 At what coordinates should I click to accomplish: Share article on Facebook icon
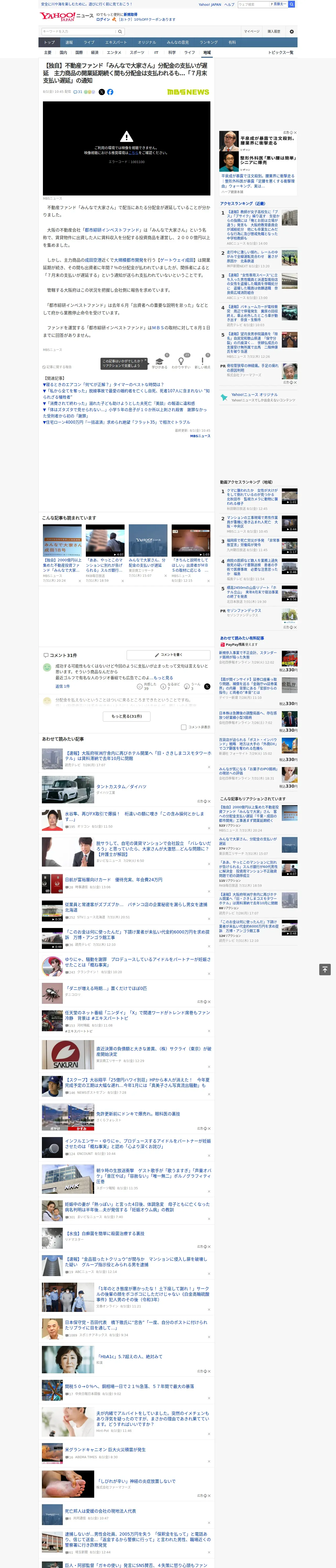coord(110,92)
